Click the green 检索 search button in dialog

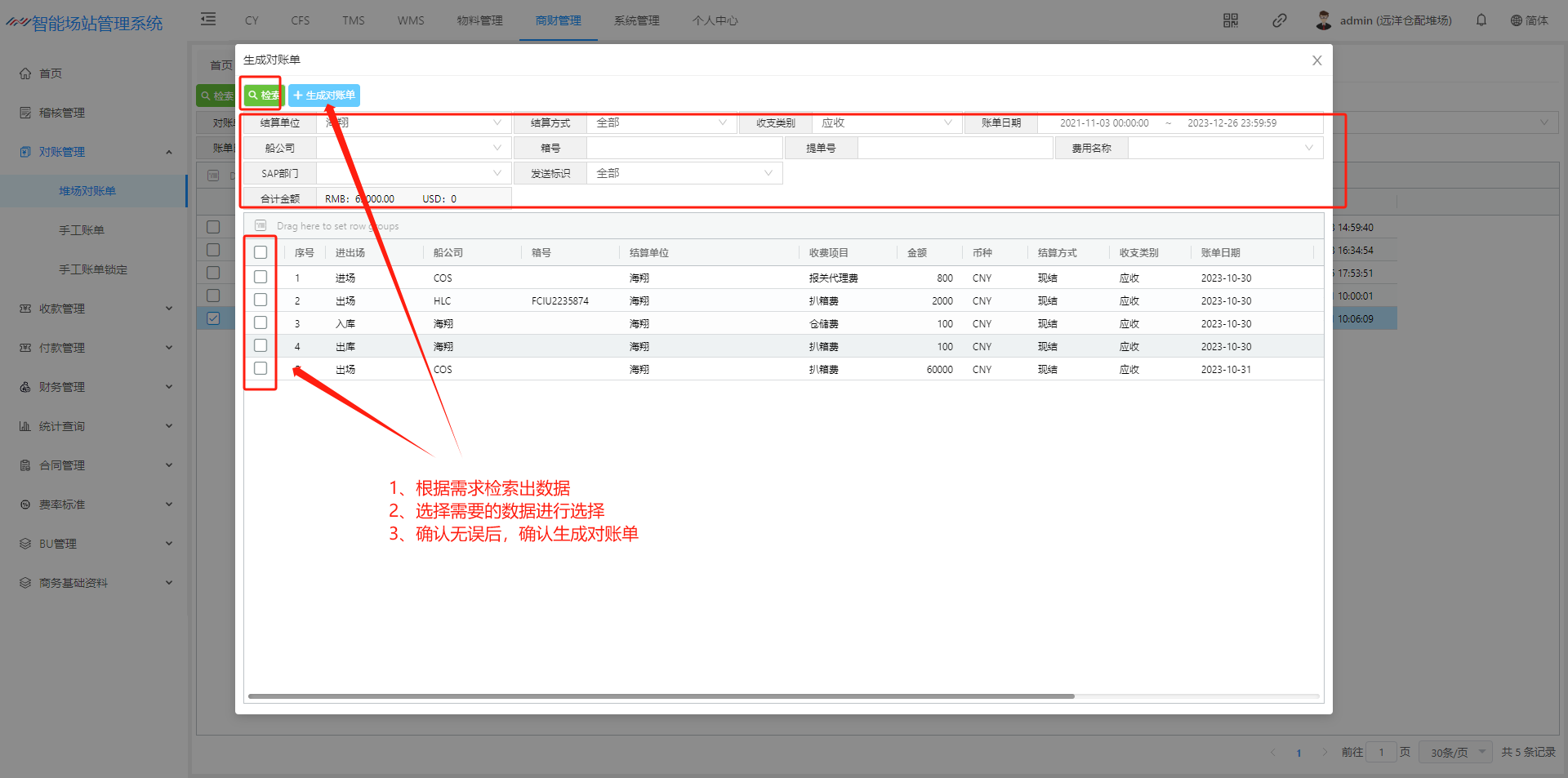(x=263, y=96)
